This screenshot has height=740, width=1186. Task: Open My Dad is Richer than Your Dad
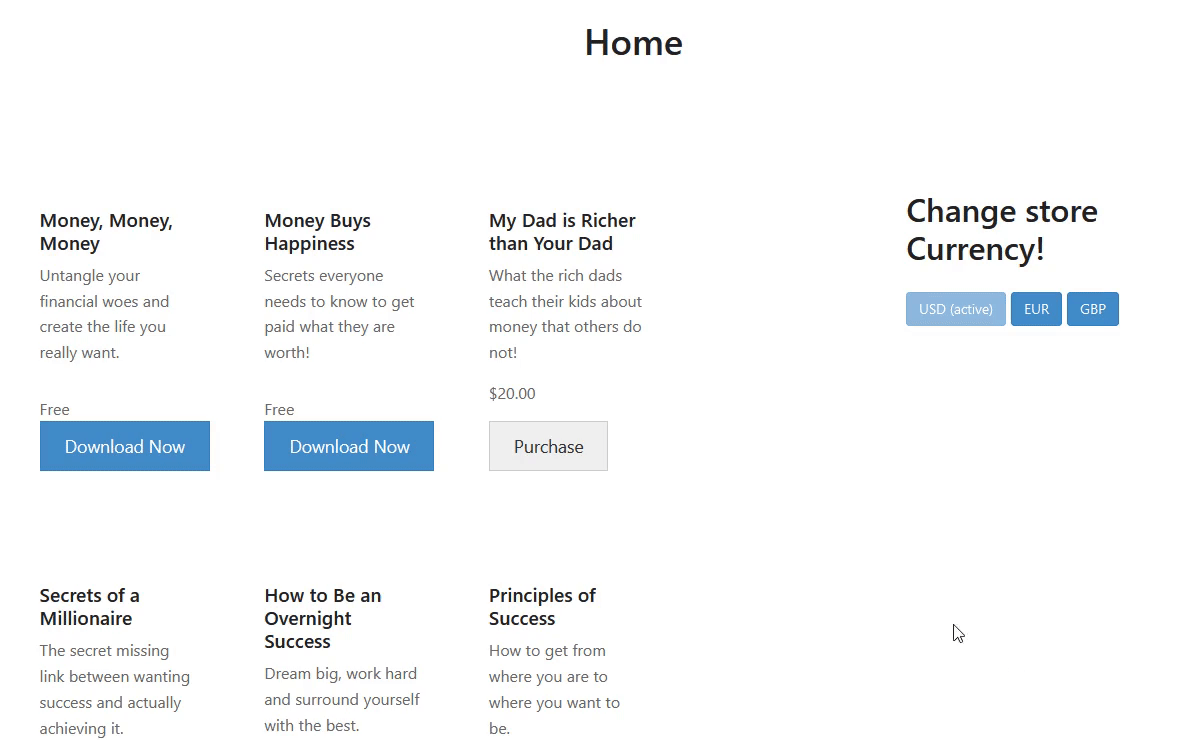pyautogui.click(x=562, y=232)
